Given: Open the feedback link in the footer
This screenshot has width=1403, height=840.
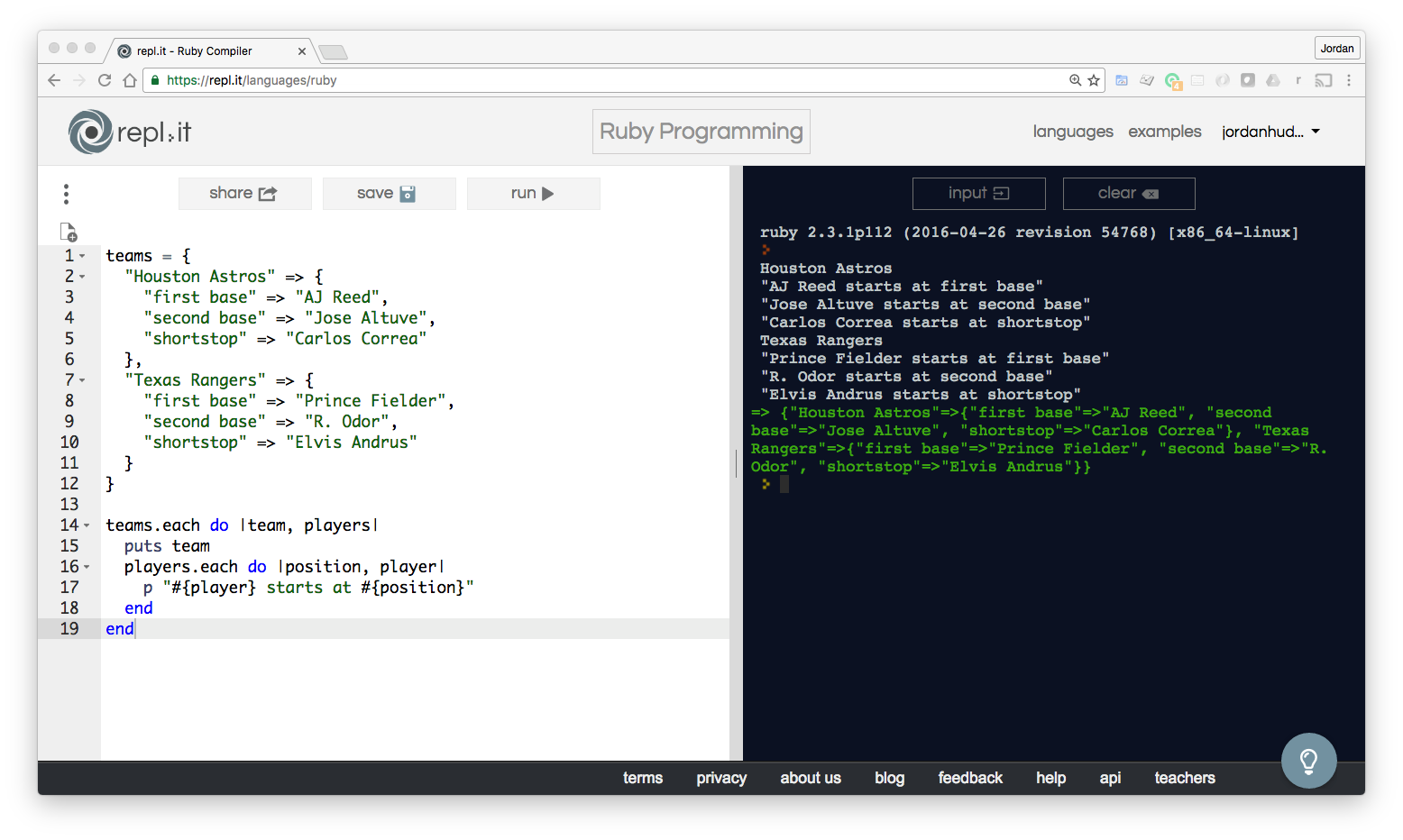Looking at the screenshot, I should click(970, 778).
